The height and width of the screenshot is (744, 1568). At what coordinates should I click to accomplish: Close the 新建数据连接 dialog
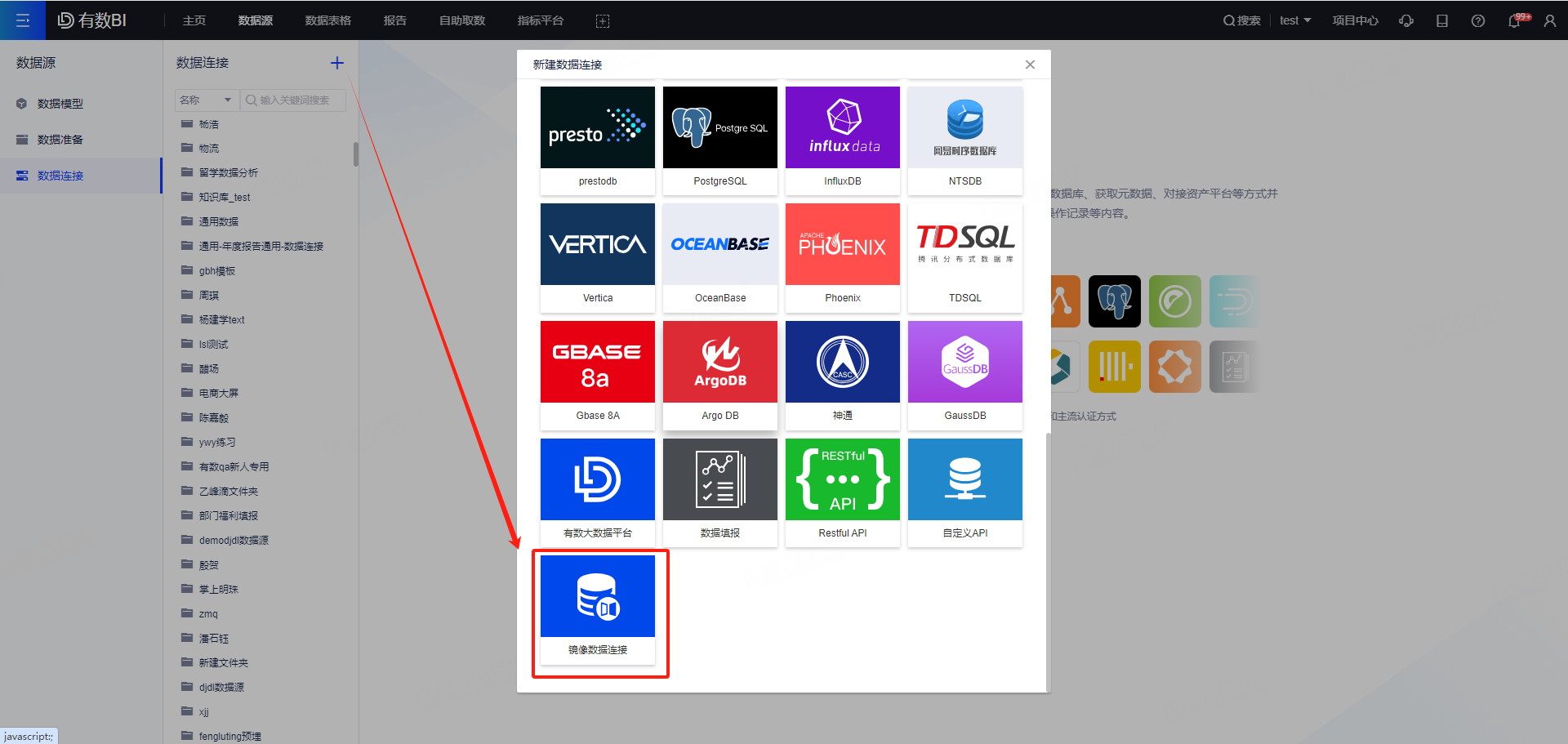coord(1030,65)
